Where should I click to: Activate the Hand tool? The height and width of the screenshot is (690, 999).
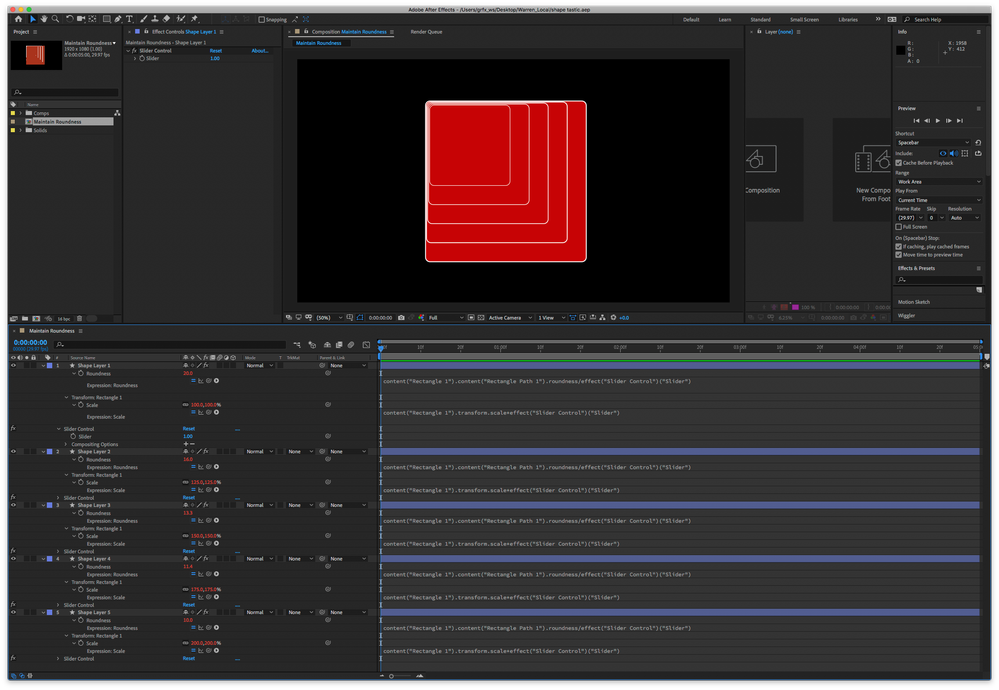click(x=45, y=19)
